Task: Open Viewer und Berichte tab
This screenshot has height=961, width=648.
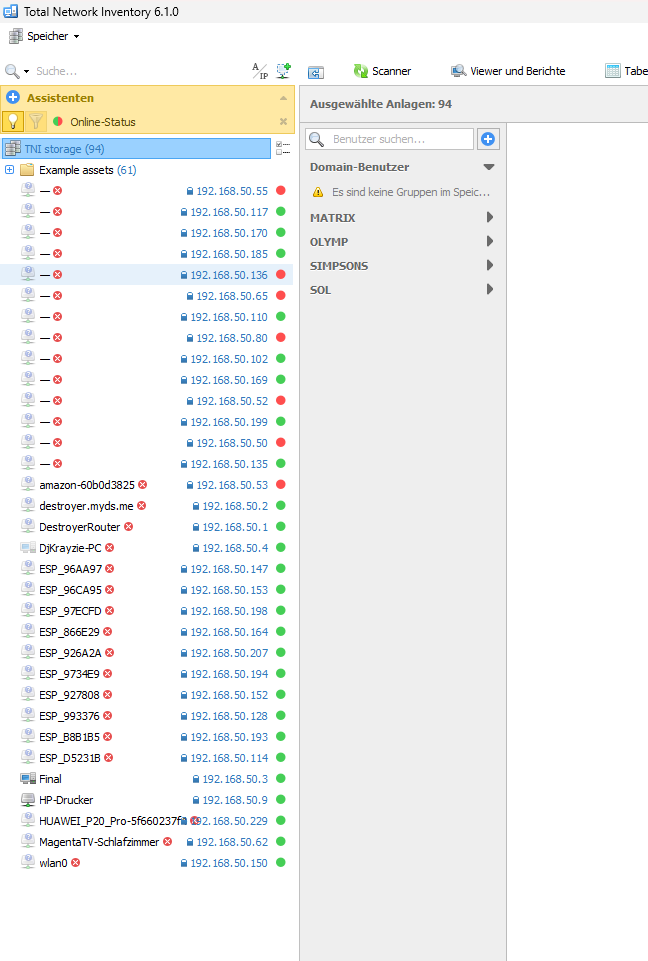Action: [508, 71]
